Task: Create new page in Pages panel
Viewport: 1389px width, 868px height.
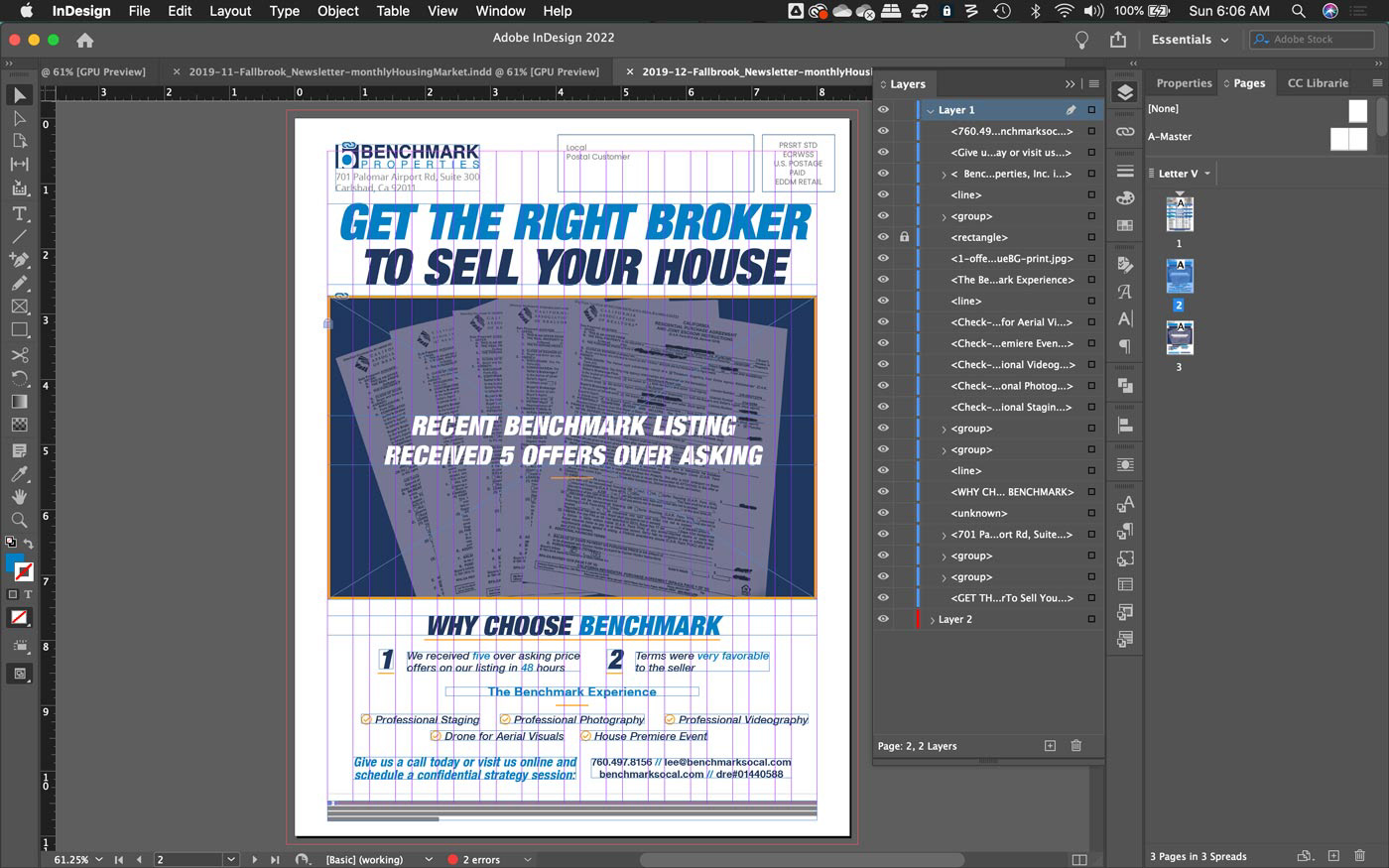Action: point(1334,856)
